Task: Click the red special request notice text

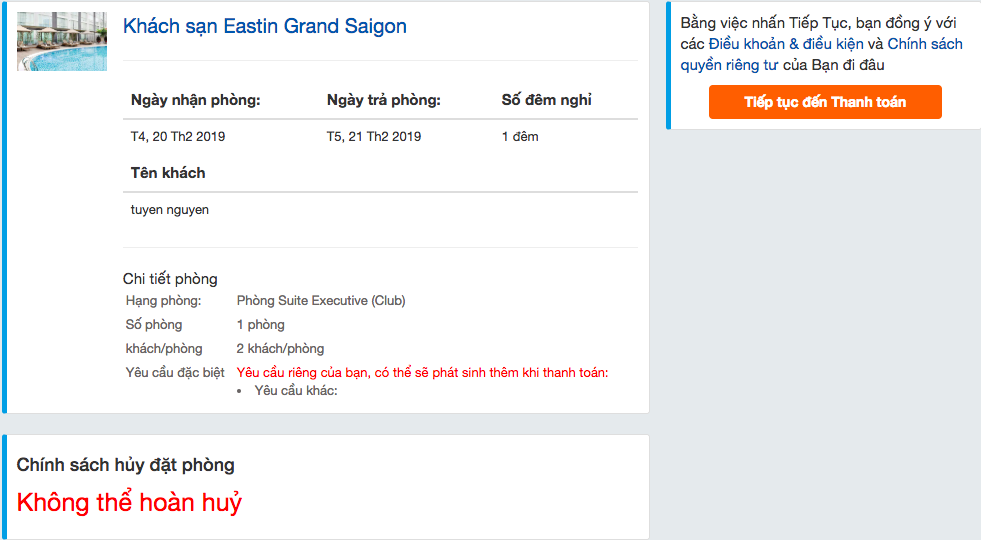Action: 422,373
